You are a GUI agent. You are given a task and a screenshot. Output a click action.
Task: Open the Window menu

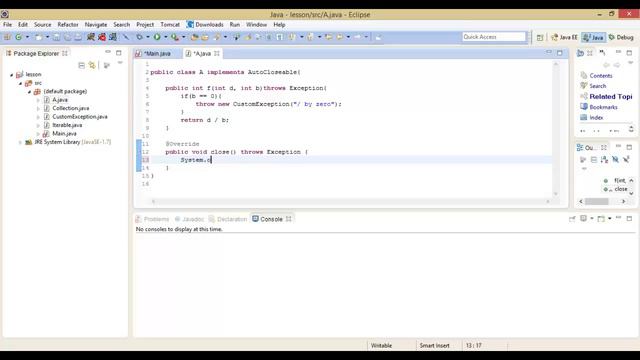(256, 24)
